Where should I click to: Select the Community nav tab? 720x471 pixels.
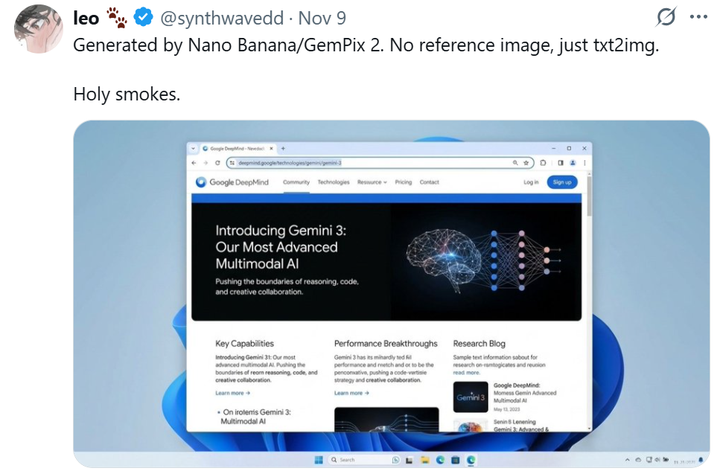point(296,182)
